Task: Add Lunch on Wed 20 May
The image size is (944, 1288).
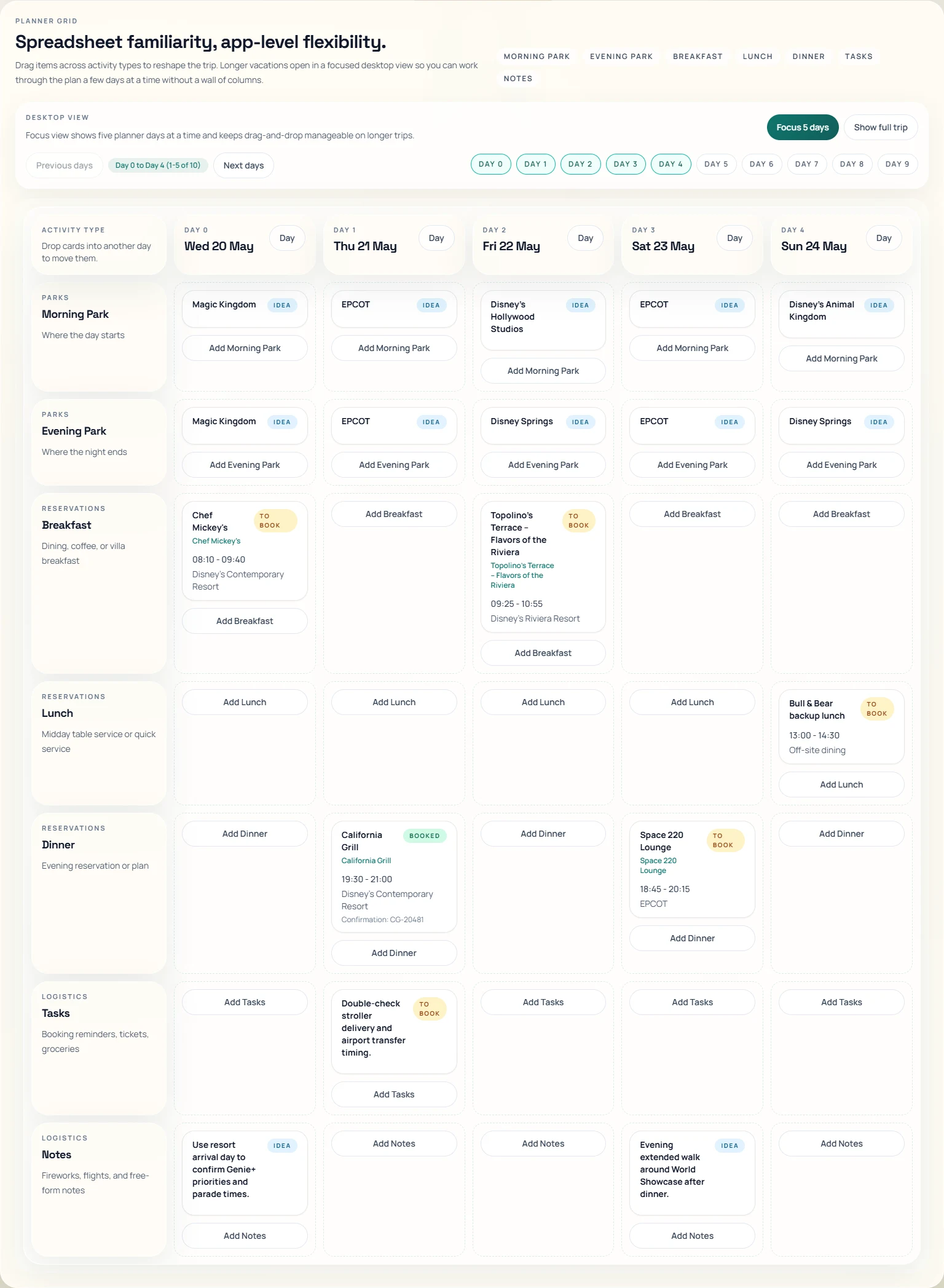Action: [245, 702]
